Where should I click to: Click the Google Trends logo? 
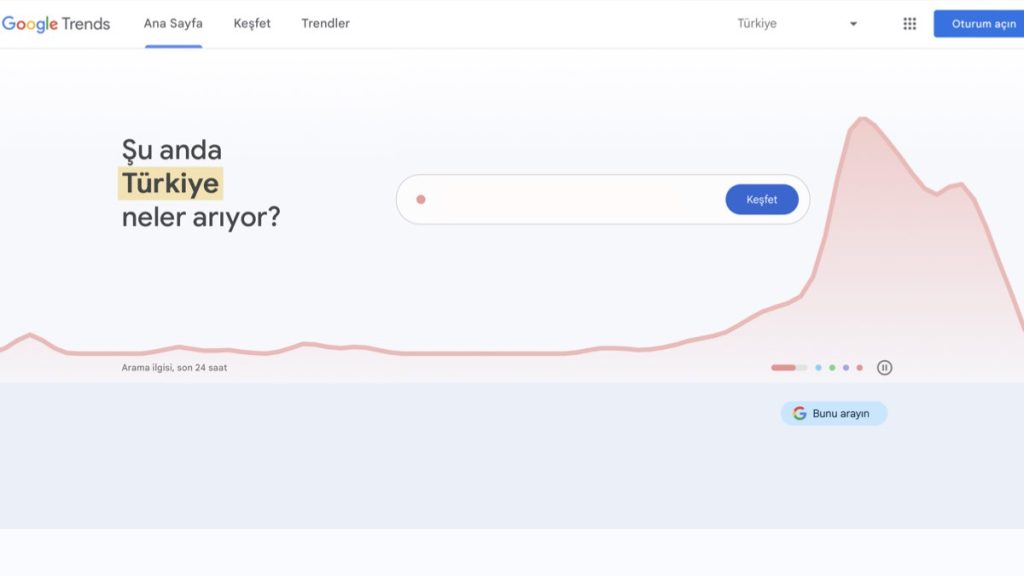[56, 24]
